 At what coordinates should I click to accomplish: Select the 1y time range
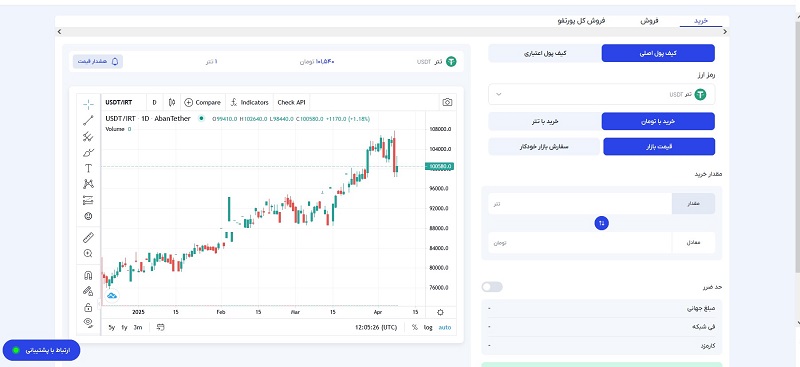point(124,327)
